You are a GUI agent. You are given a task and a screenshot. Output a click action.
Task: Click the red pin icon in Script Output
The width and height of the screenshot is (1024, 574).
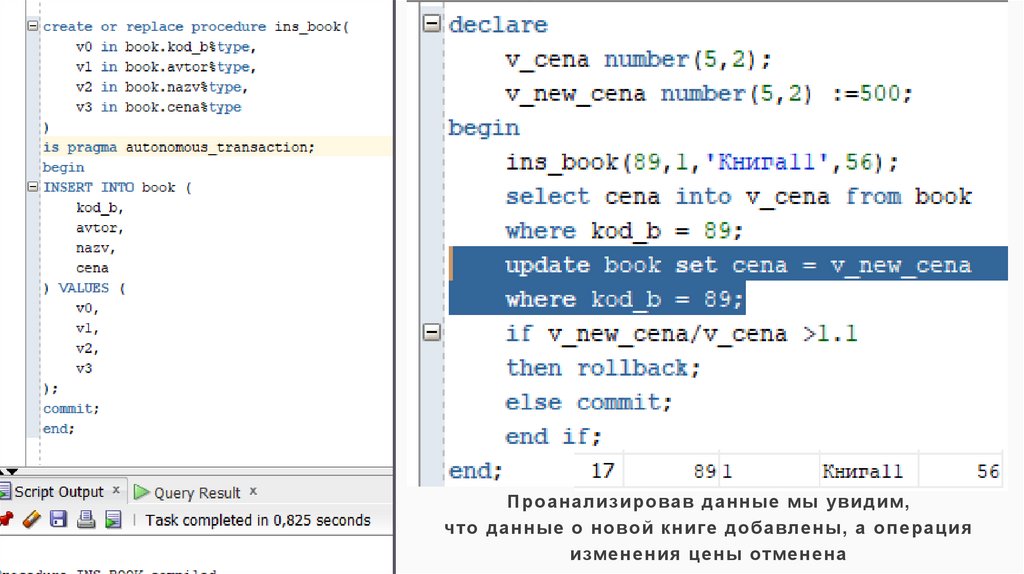pos(6,519)
